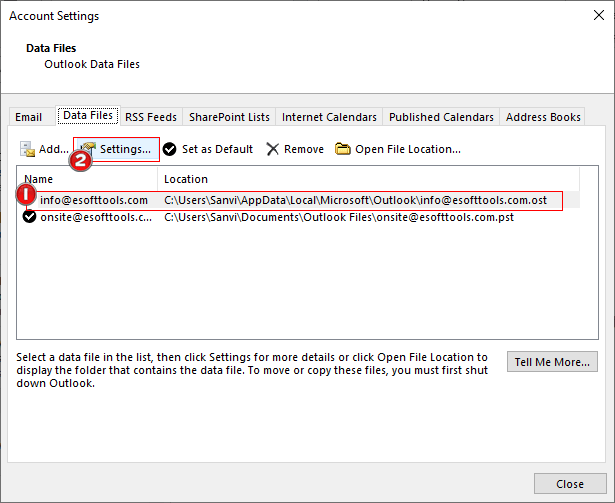
Task: Click the Add data file envelope icon
Action: pyautogui.click(x=27, y=149)
